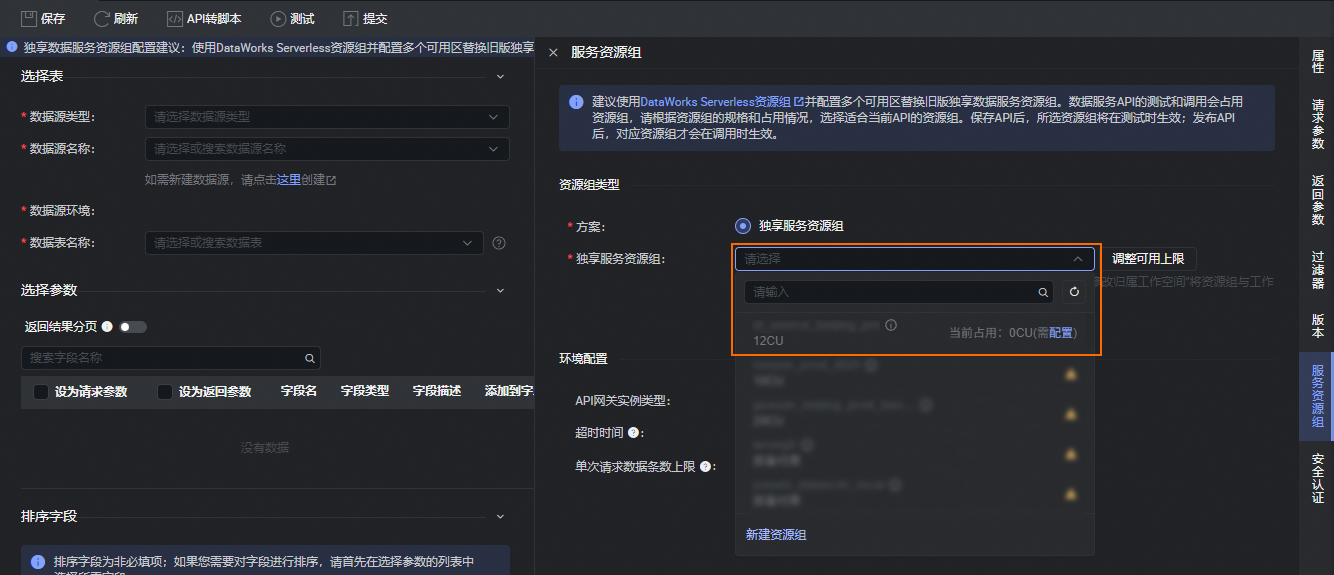Collapse the 选择表 section
This screenshot has height=575, width=1334.
tap(501, 76)
